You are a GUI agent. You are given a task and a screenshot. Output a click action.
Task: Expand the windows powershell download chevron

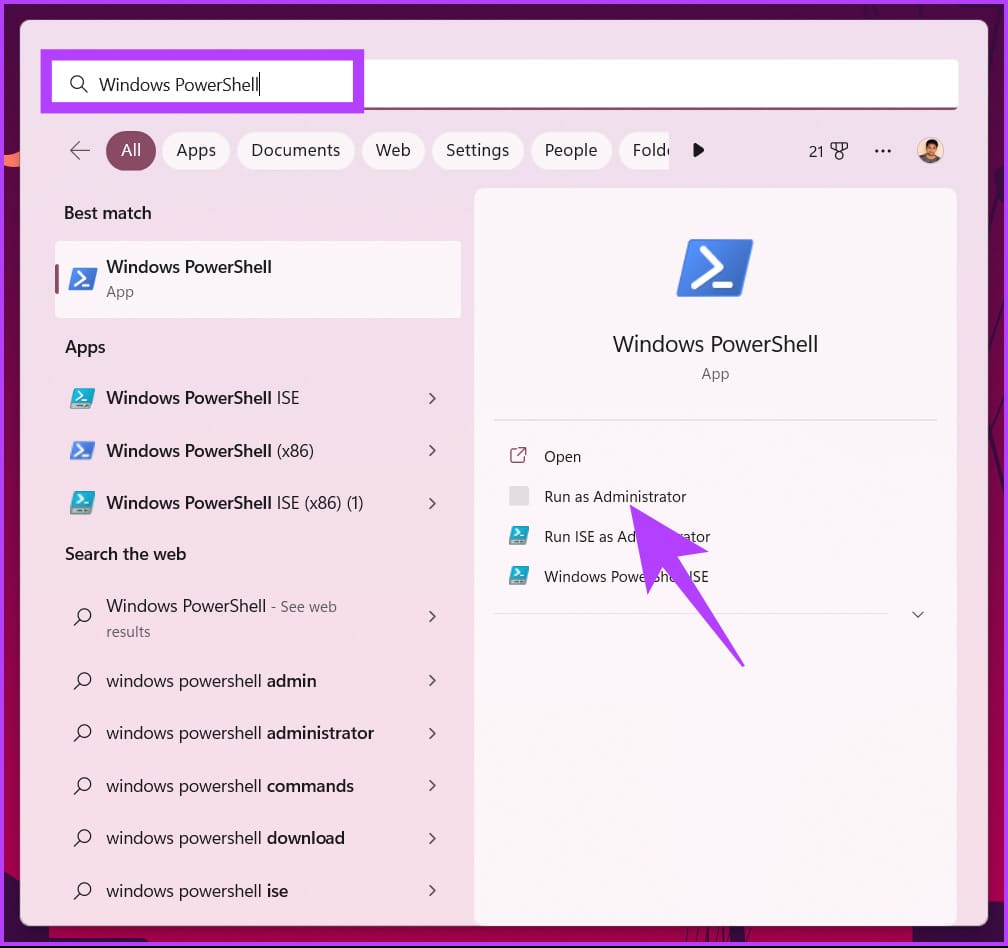click(432, 838)
